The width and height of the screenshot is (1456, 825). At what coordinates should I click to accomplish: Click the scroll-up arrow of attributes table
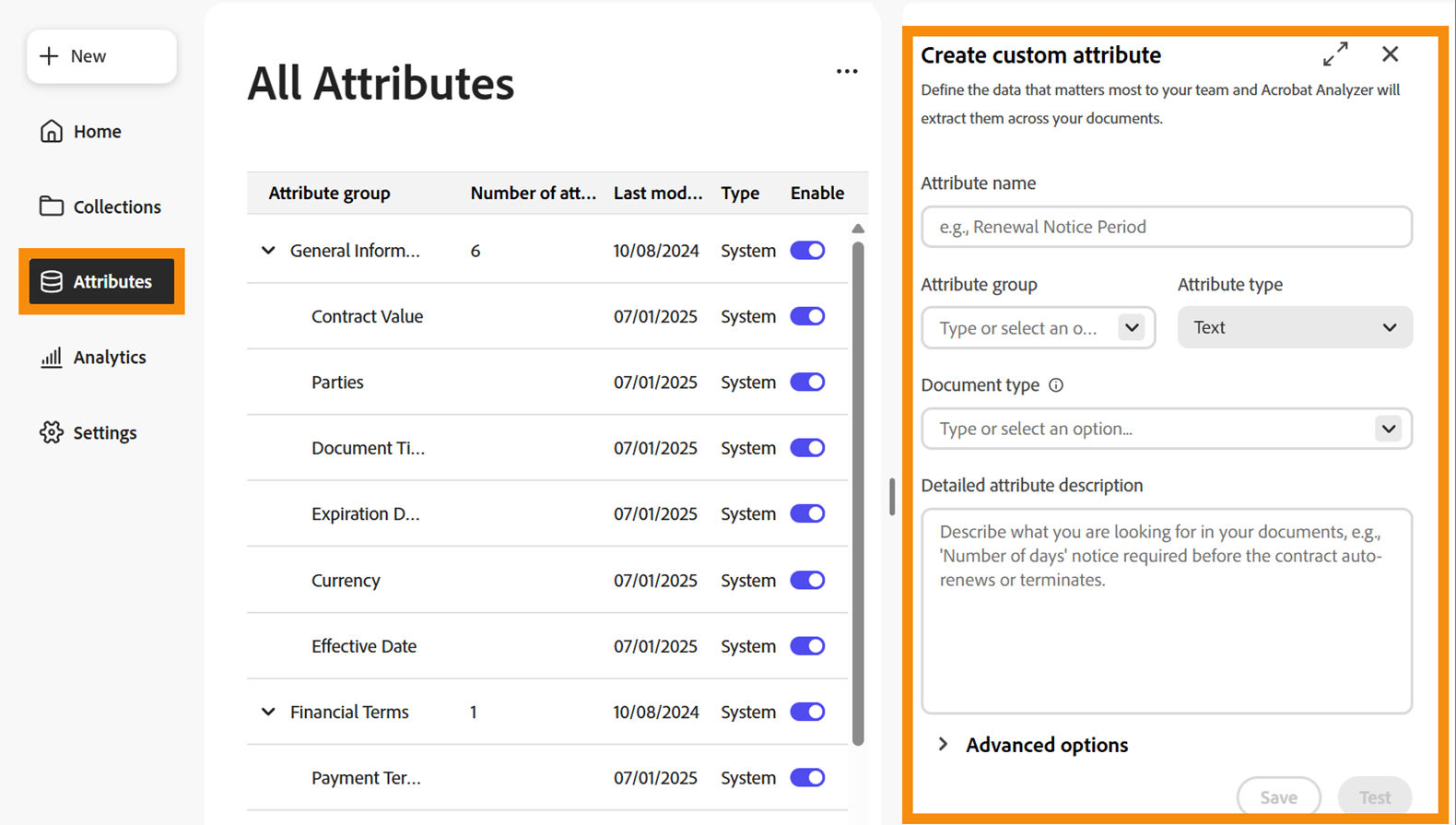point(858,229)
